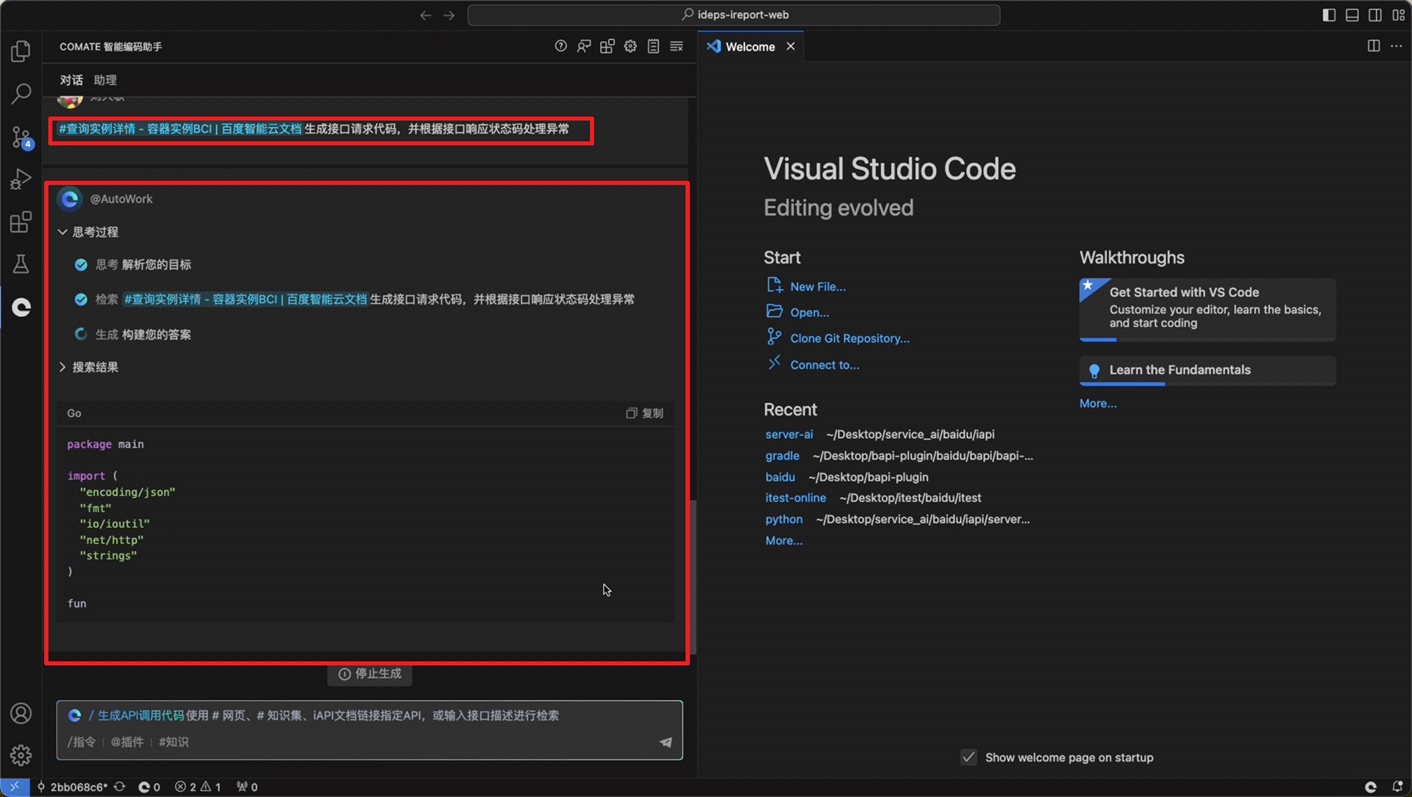Click the synchronize changes icon in status bar
Viewport: 1412px width, 797px height.
click(120, 787)
